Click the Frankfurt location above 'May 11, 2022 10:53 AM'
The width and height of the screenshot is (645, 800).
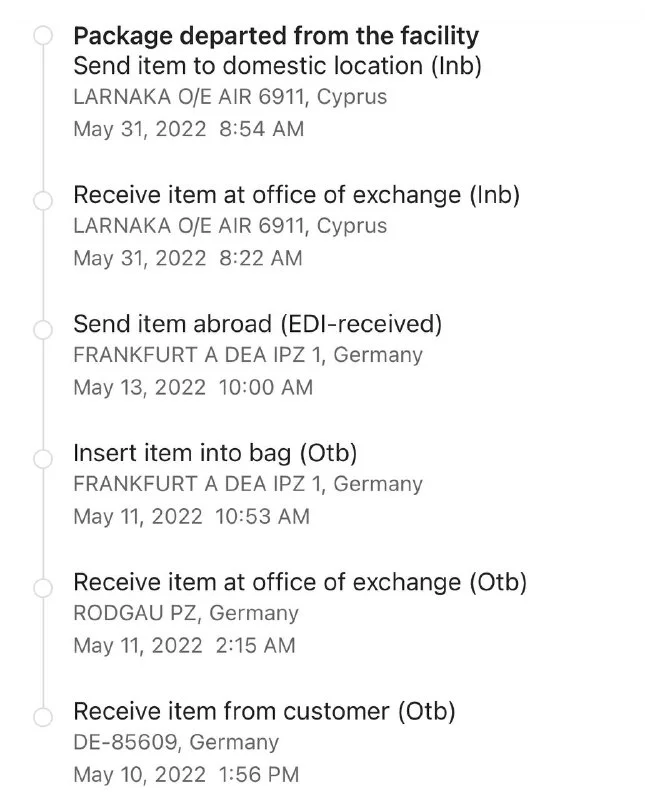248,484
